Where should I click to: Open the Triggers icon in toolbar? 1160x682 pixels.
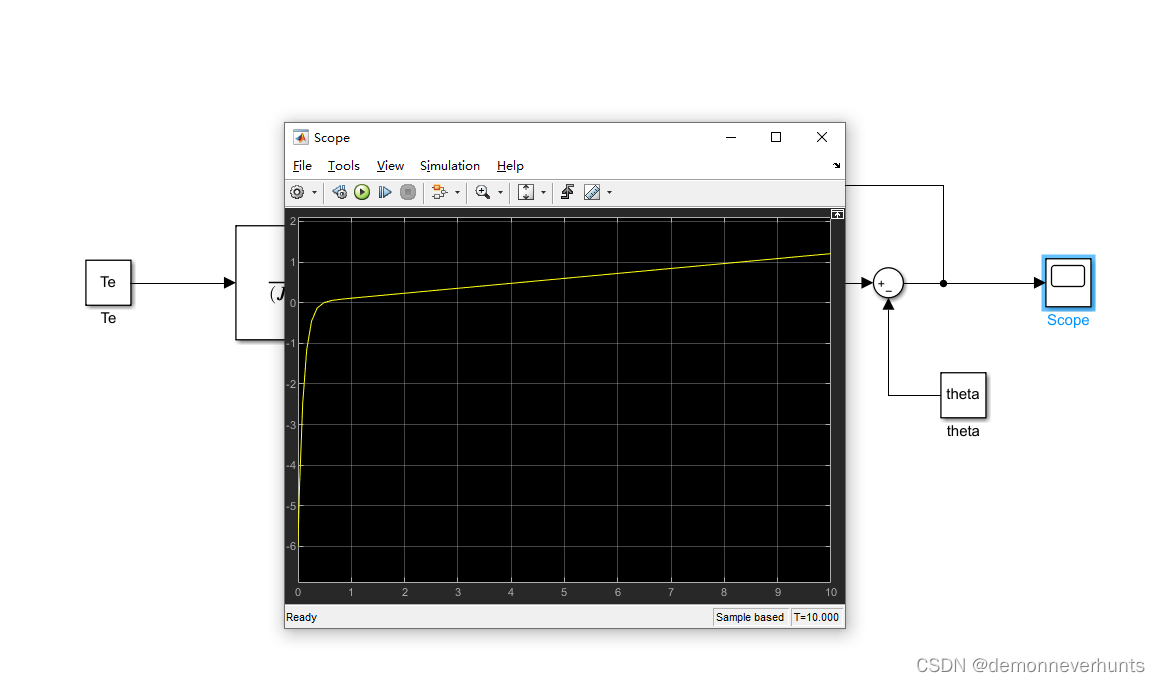(x=567, y=192)
